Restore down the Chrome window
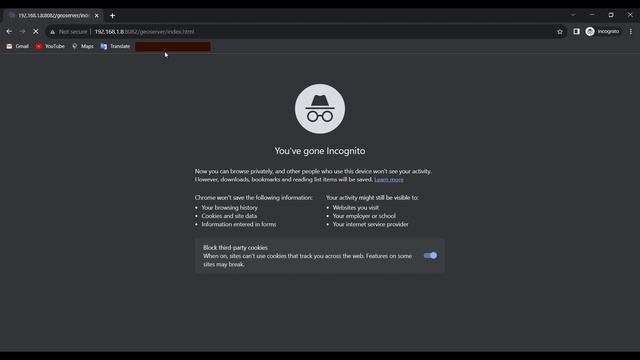The height and width of the screenshot is (360, 640). [611, 15]
